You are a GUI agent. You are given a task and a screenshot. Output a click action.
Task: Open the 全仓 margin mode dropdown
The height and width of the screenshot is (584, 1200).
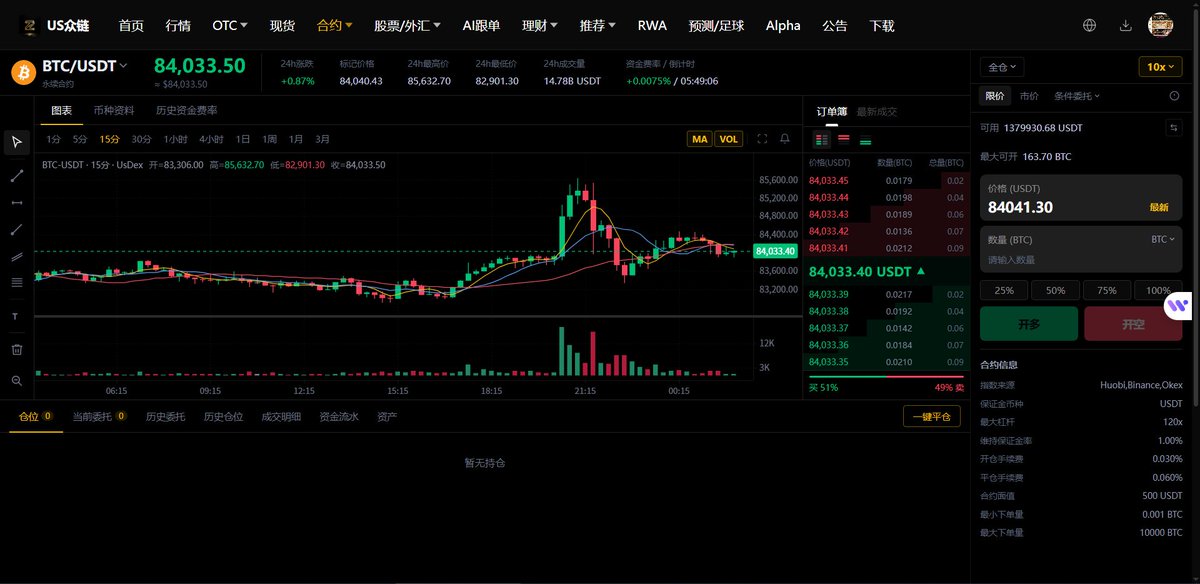(x=1002, y=67)
